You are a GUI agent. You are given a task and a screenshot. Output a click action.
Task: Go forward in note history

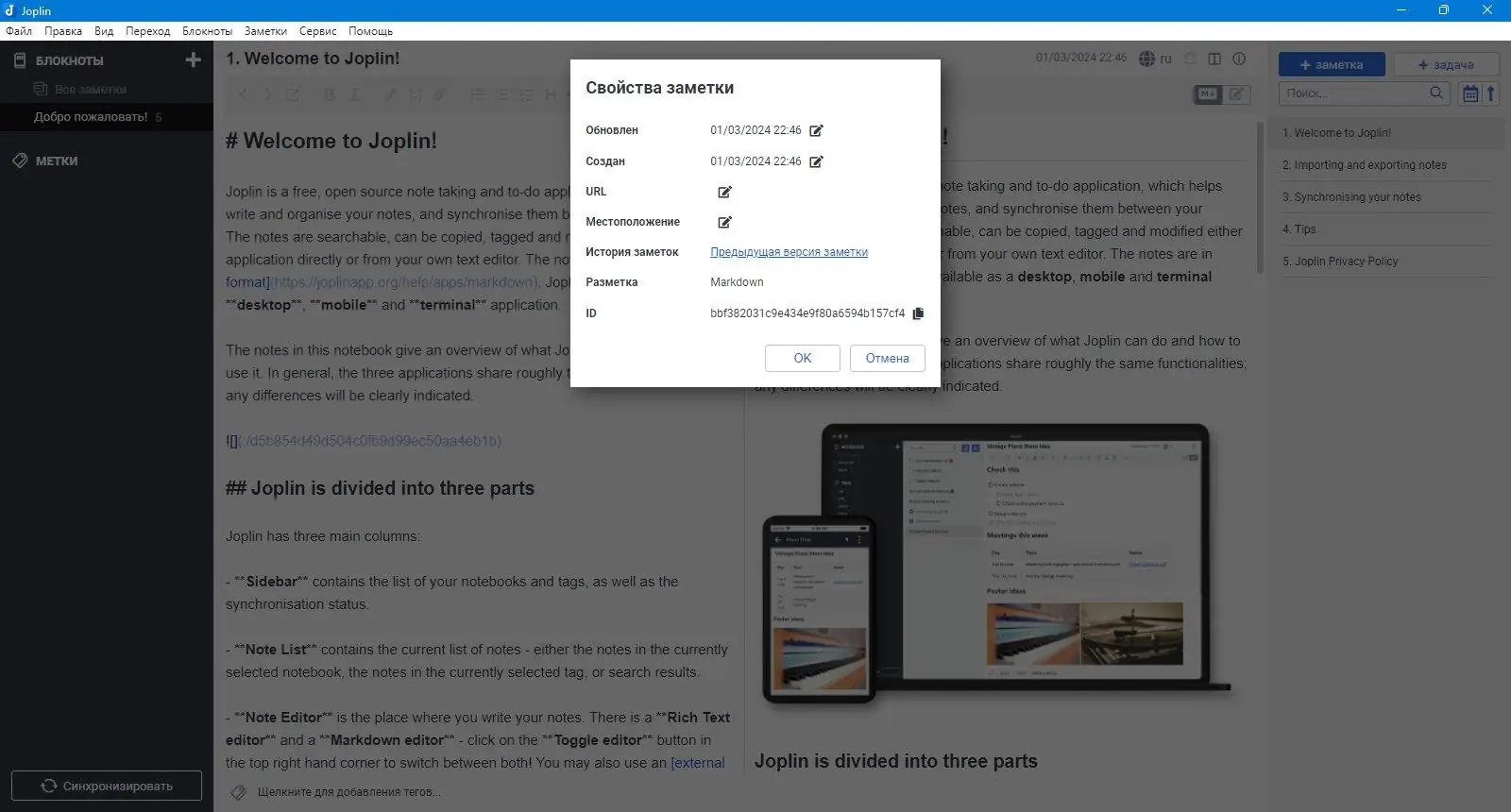click(267, 94)
